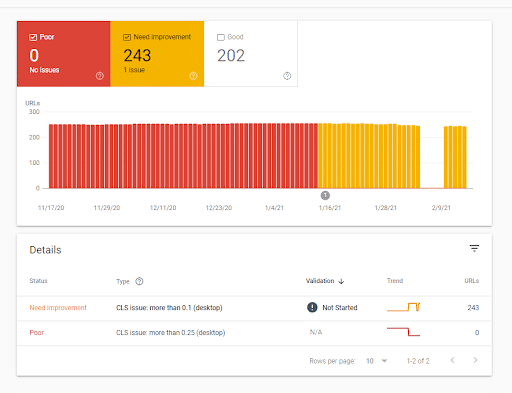Open CLS issue more than 0.1 row

pos(254,308)
